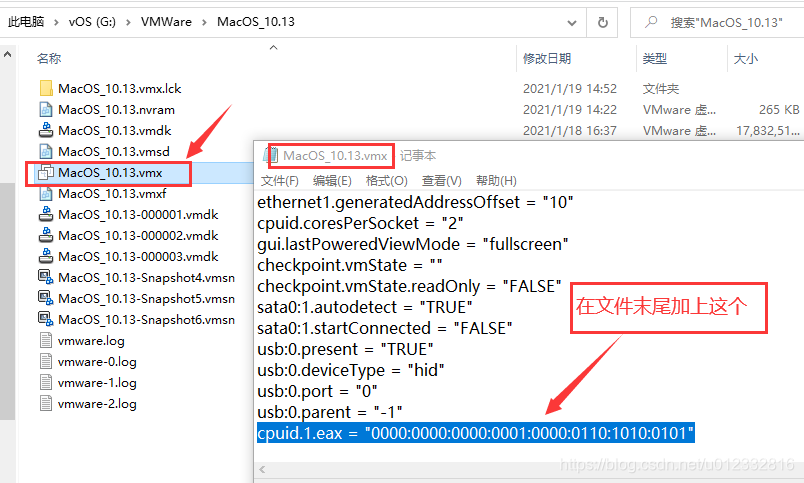The height and width of the screenshot is (483, 804).
Task: Click the MacOS_10.13.vmxf file icon
Action: coord(46,193)
